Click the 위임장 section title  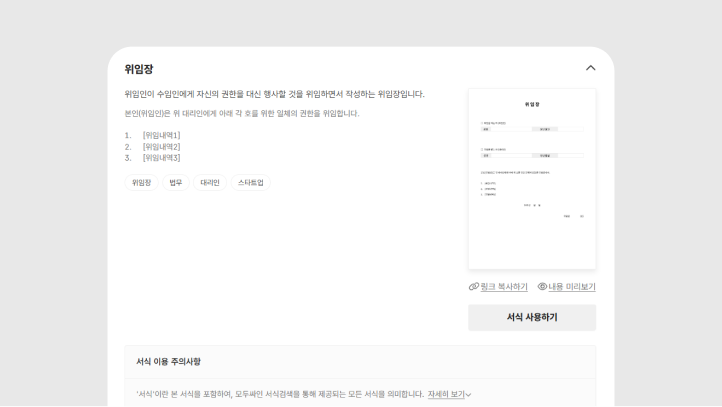[139, 69]
